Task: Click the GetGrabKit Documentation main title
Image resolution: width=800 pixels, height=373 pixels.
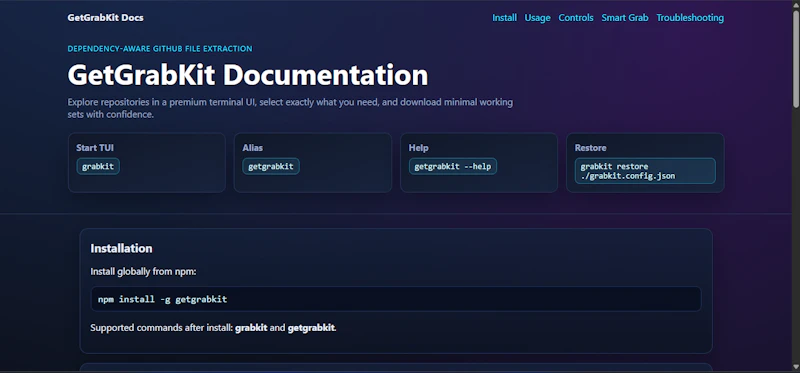Action: click(247, 75)
